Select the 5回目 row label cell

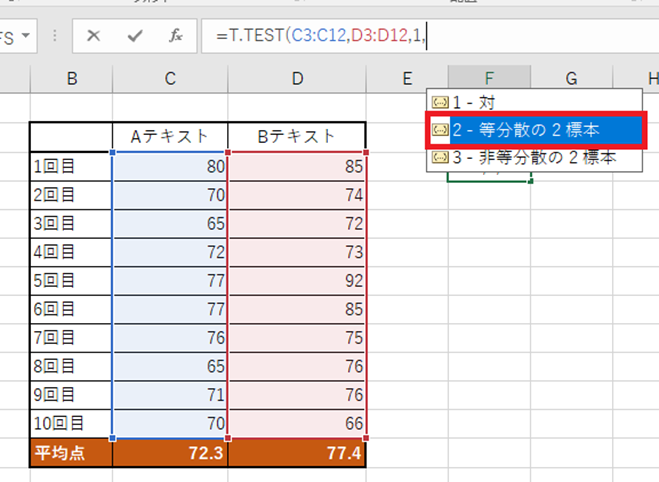(x=71, y=281)
